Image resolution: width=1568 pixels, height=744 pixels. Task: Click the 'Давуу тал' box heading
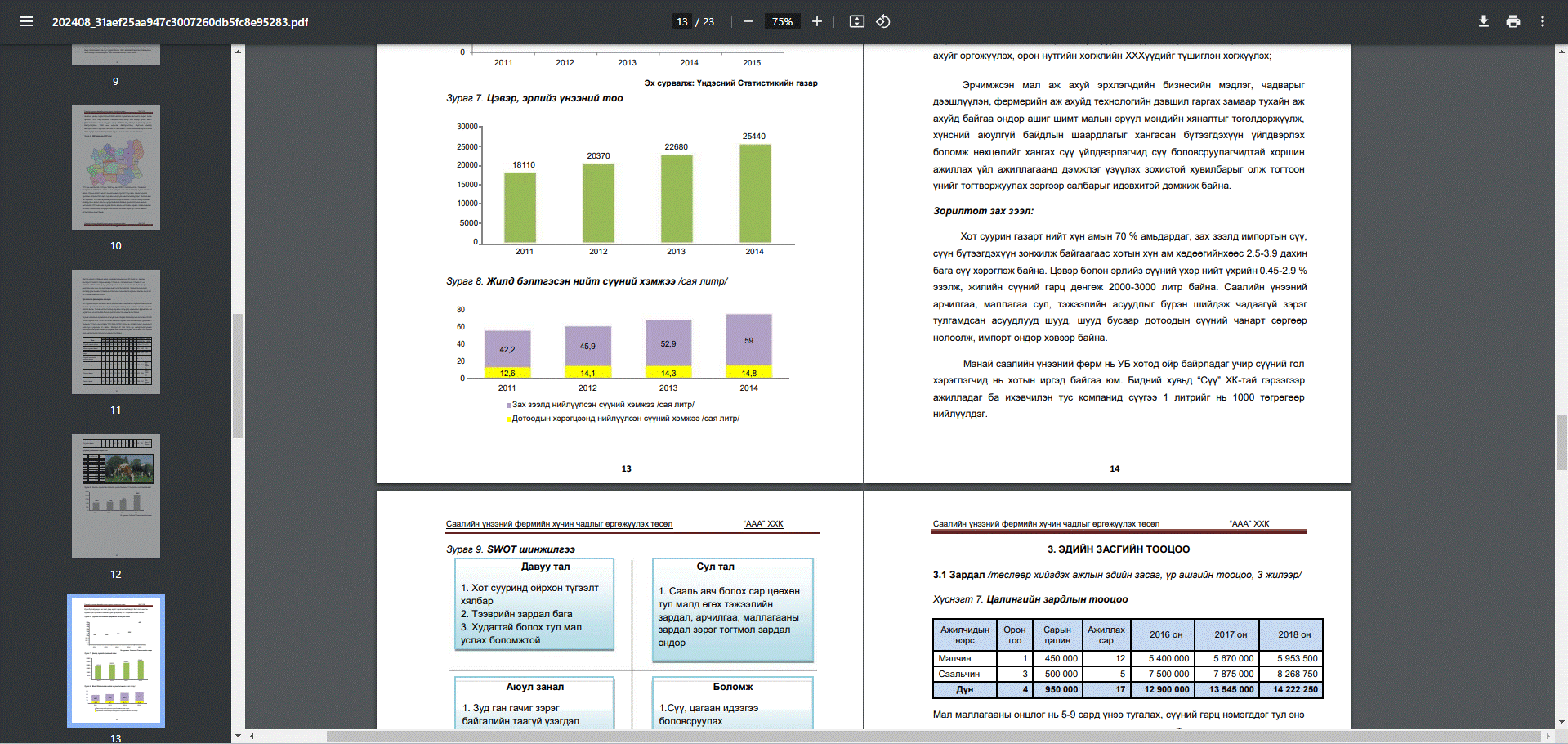546,567
